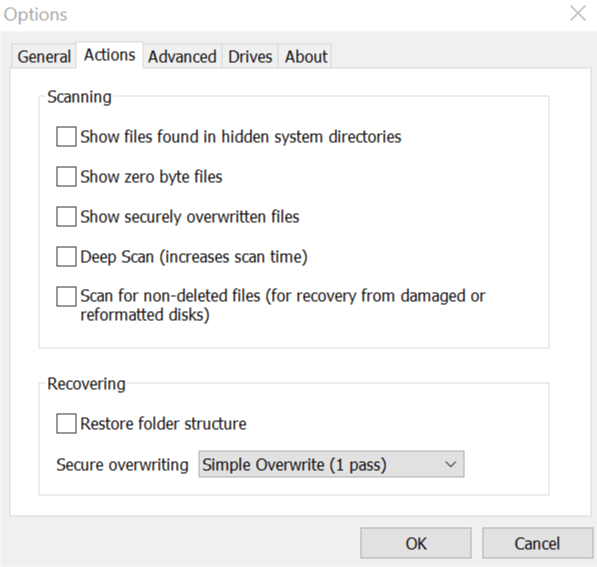Open the Advanced tab
597x567 pixels.
click(182, 56)
